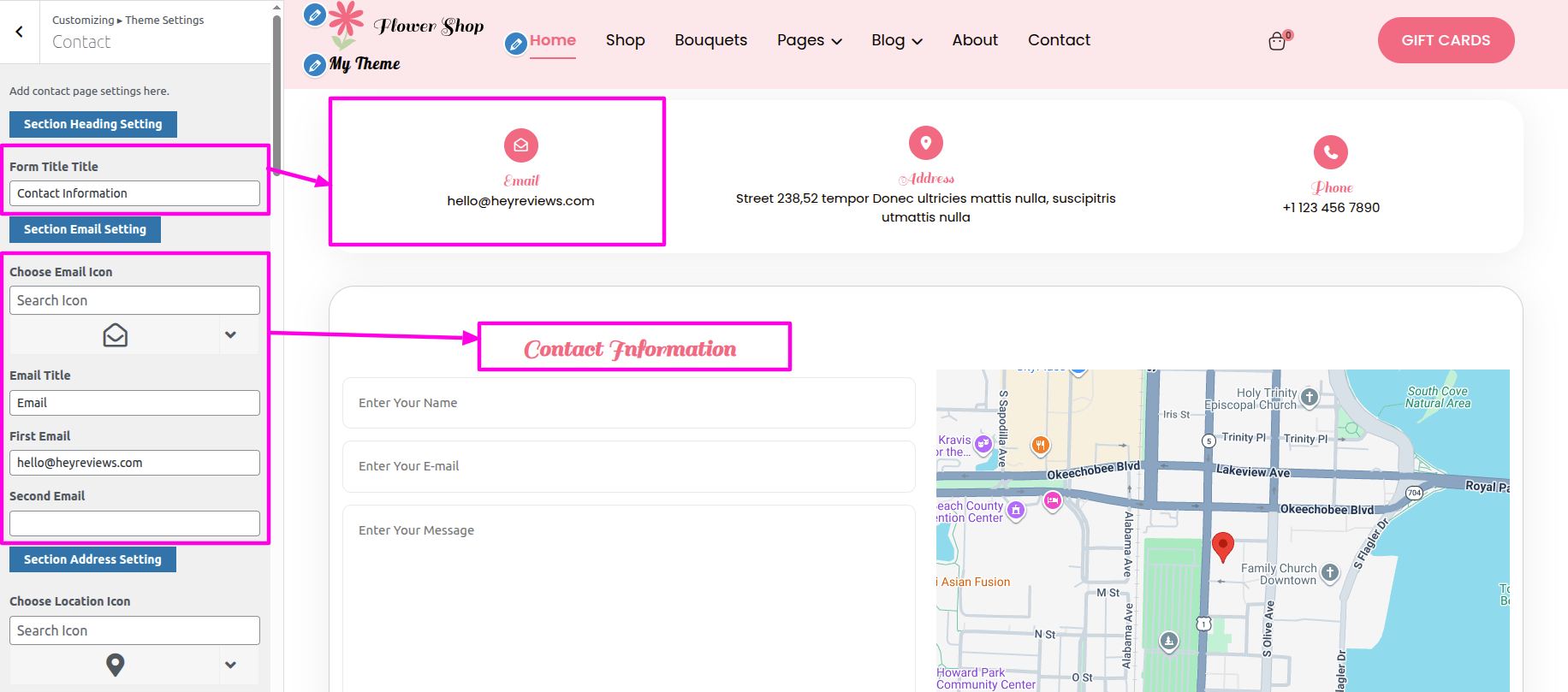Open the shopping cart icon
Image resolution: width=1568 pixels, height=692 pixels.
tap(1277, 41)
